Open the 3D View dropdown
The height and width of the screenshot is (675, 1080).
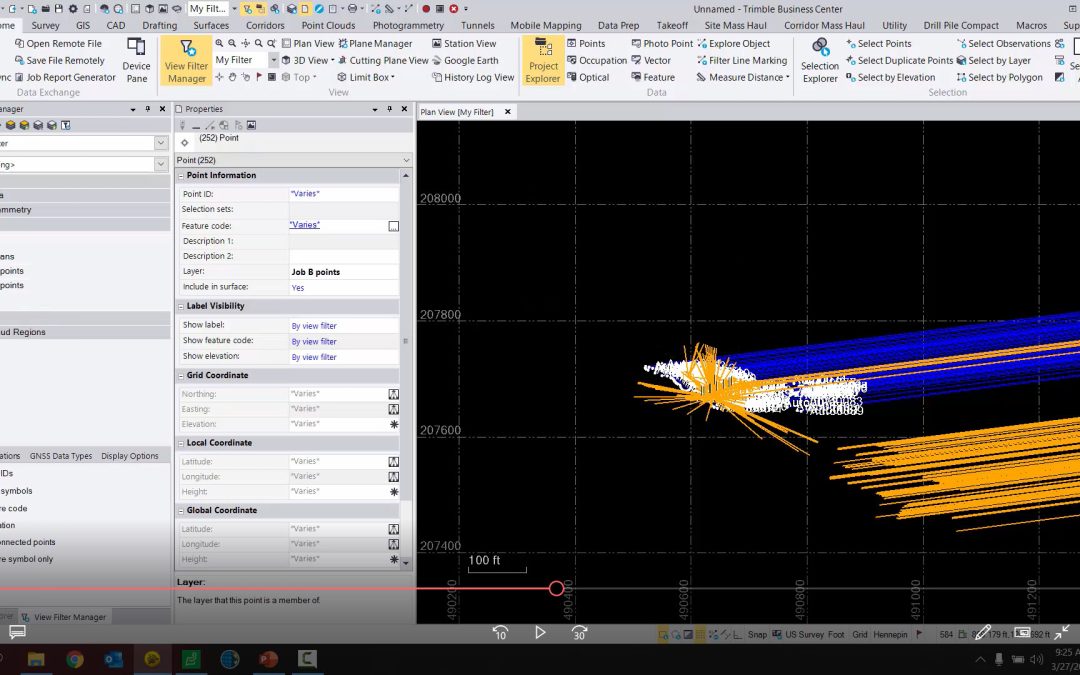[x=333, y=61]
